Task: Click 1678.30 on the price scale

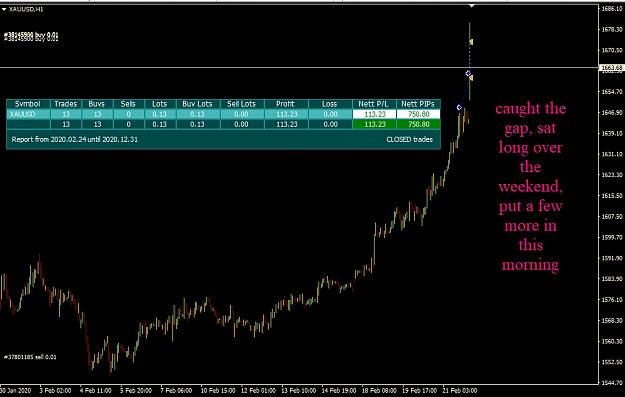Action: tap(611, 29)
